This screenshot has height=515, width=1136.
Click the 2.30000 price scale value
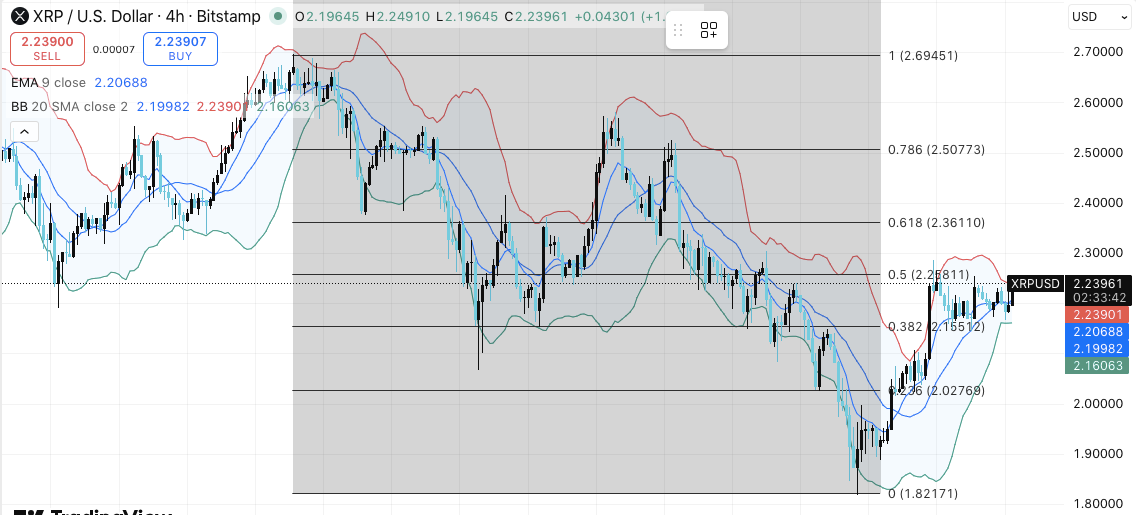pyautogui.click(x=1097, y=254)
